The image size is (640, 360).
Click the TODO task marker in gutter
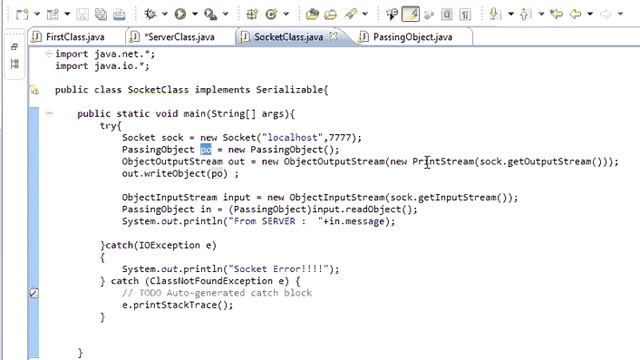coord(34,293)
